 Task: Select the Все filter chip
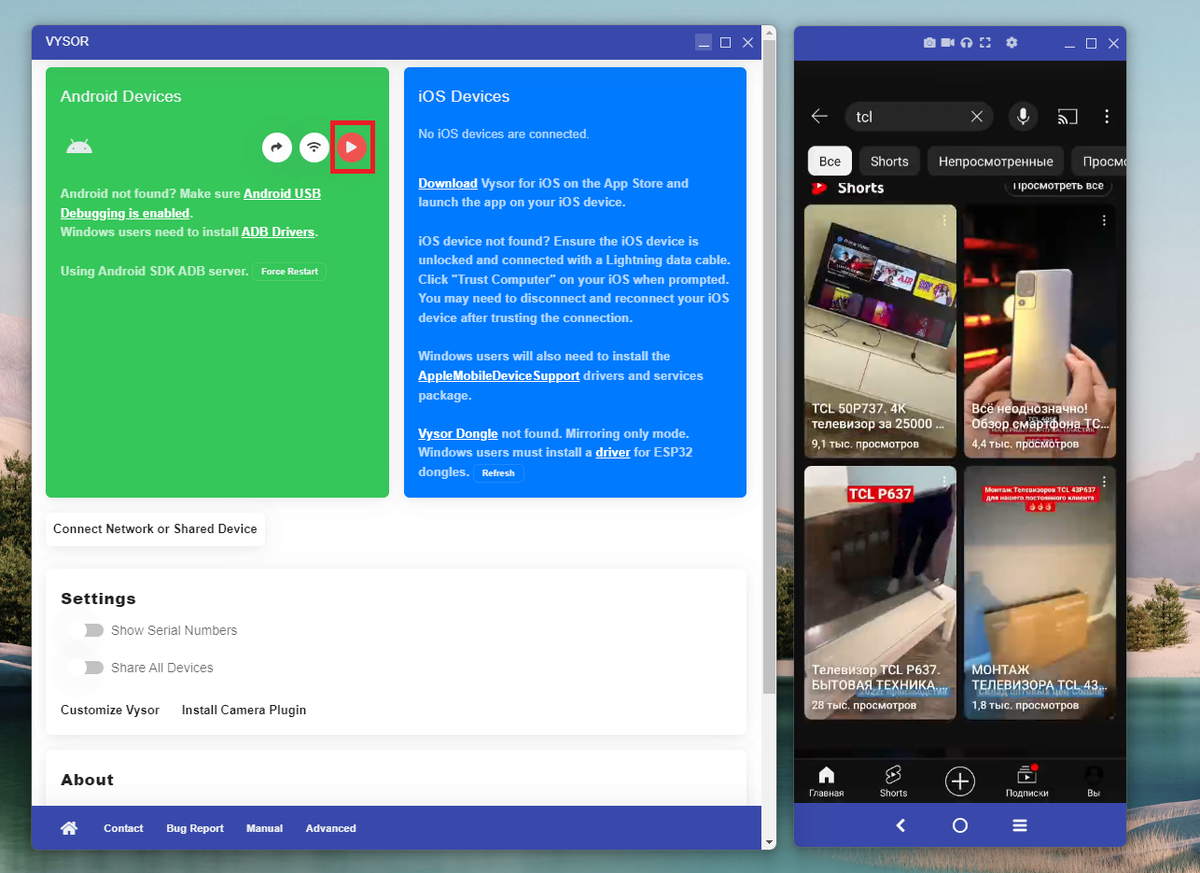(830, 161)
